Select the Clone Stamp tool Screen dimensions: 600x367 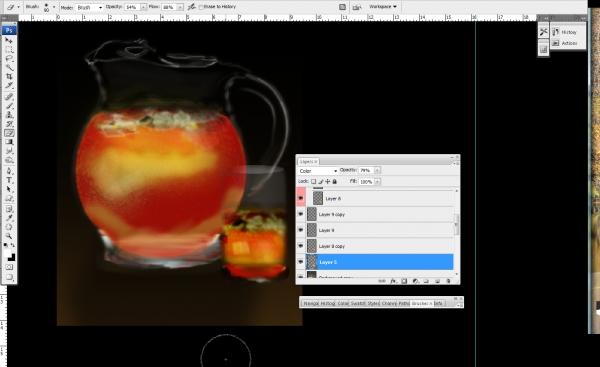[x=9, y=115]
